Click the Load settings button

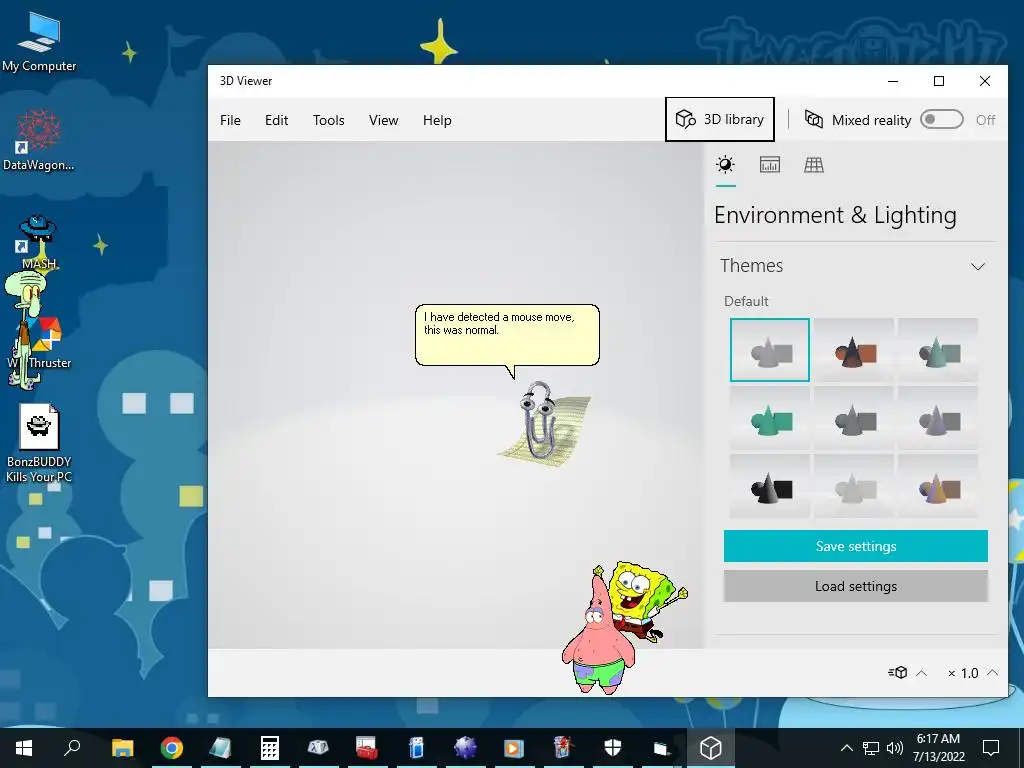(856, 586)
